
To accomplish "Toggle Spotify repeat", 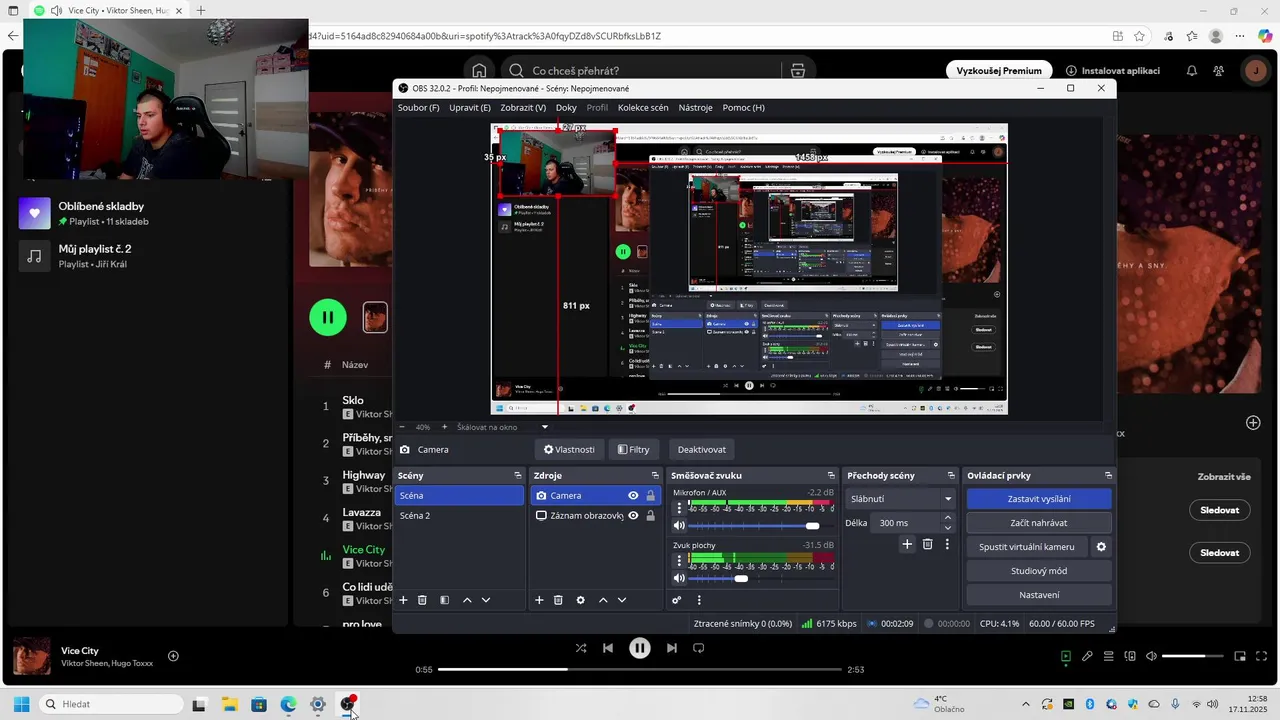I will (x=699, y=648).
